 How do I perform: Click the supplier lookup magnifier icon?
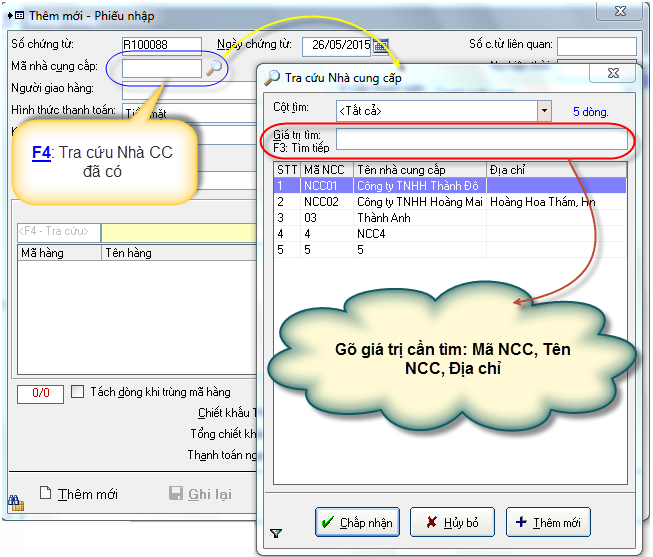pos(216,68)
